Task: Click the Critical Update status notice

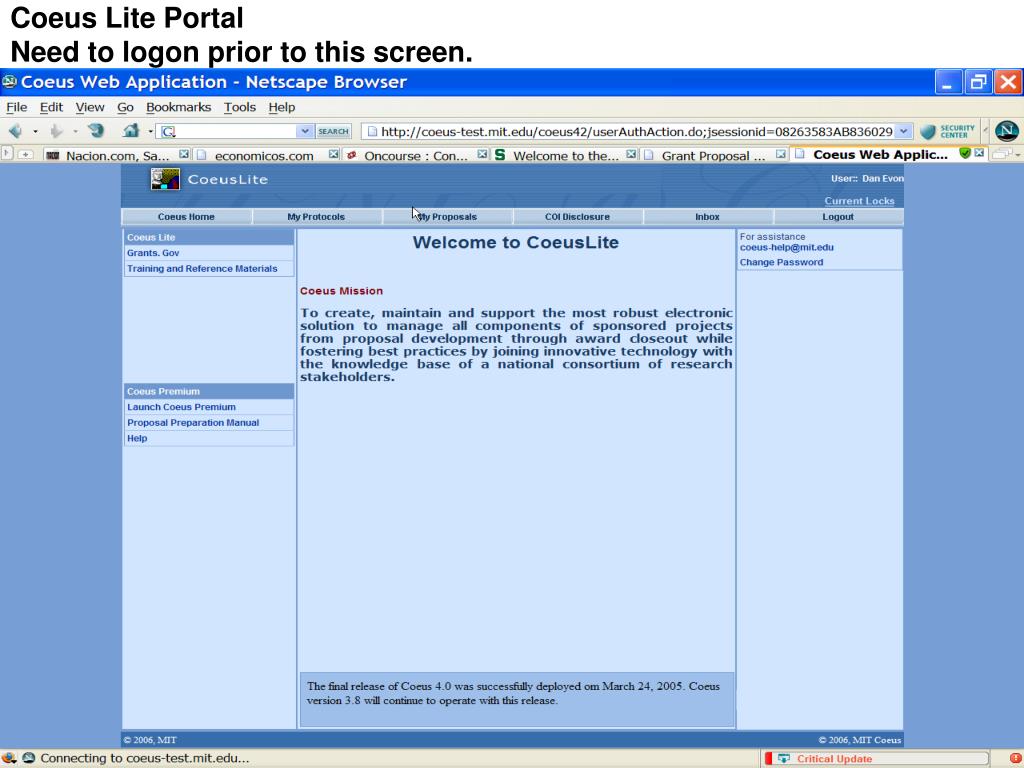Action: tap(875, 758)
